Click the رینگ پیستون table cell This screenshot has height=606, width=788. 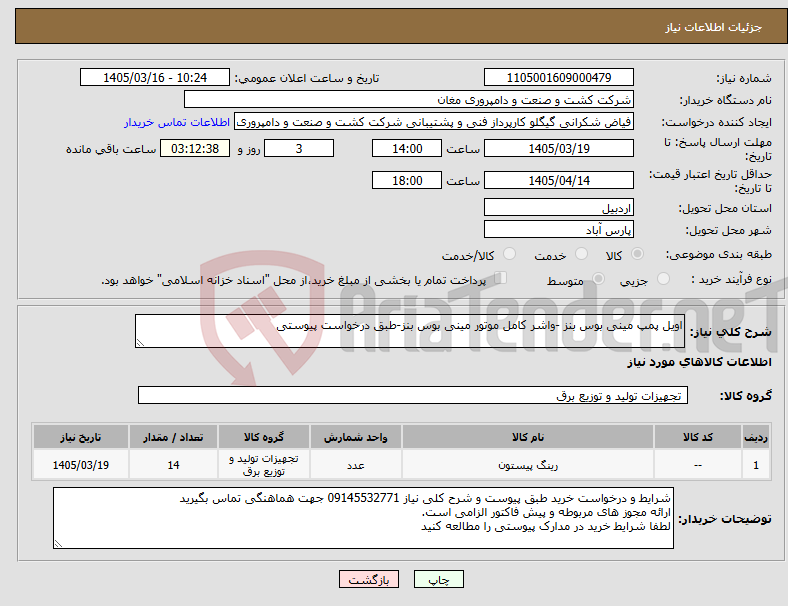(528, 465)
